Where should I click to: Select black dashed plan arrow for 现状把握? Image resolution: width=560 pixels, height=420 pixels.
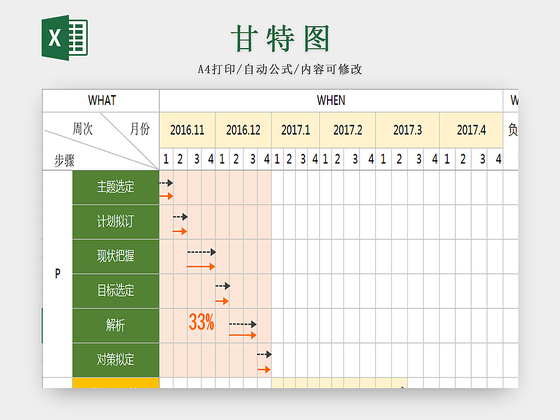click(x=201, y=252)
